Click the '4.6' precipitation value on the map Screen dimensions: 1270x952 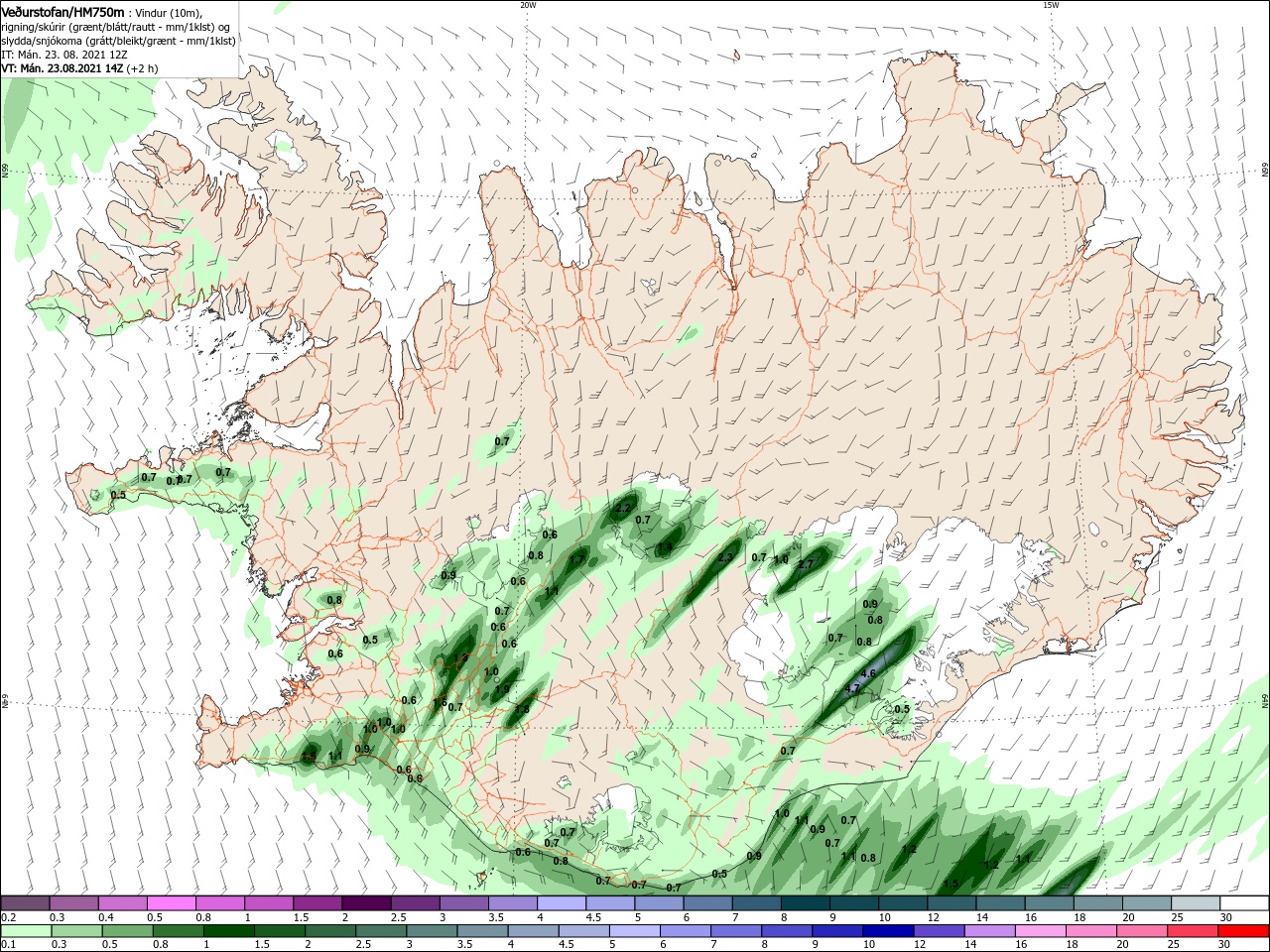point(868,673)
